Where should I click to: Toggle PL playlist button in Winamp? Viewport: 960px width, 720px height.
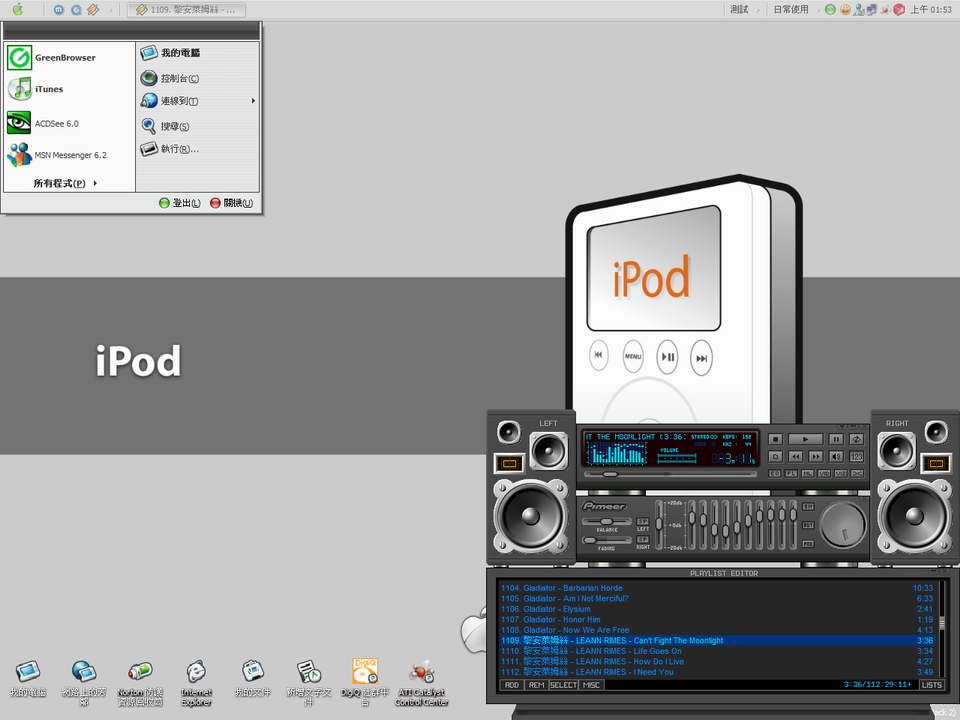pos(791,473)
